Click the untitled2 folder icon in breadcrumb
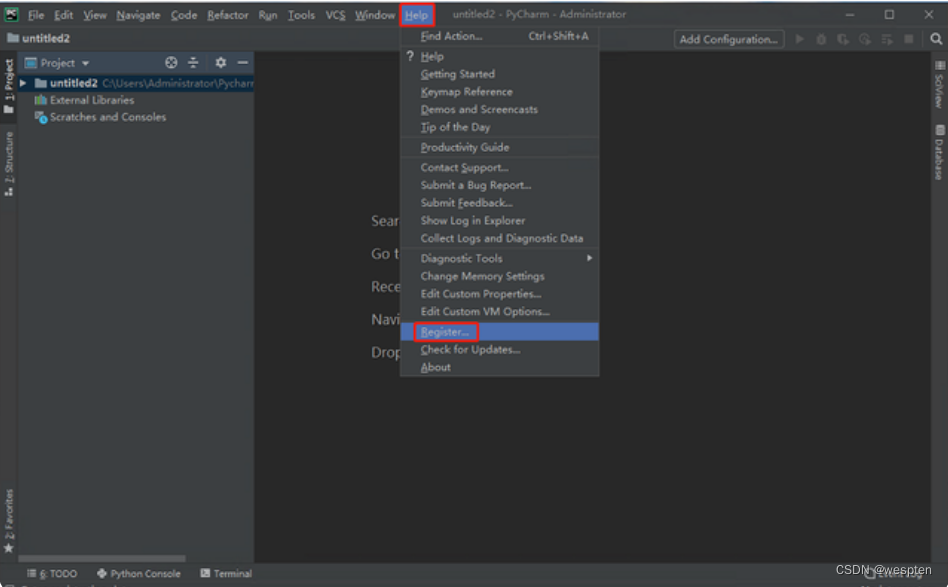Image resolution: width=948 pixels, height=587 pixels. point(13,38)
